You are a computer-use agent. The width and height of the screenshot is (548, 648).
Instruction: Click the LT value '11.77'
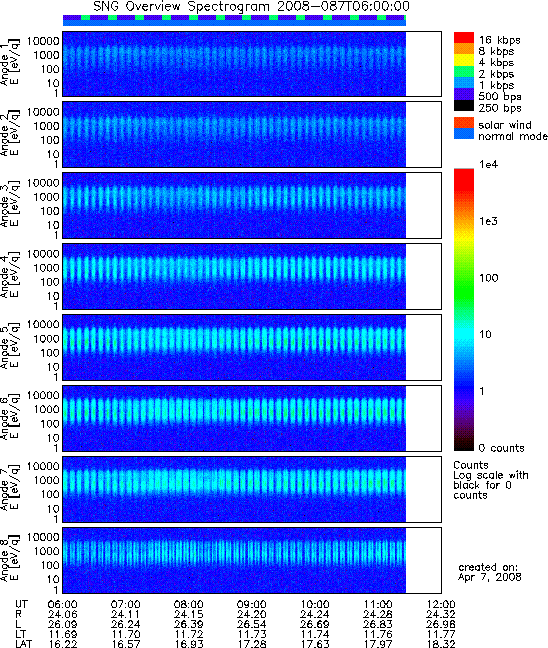(x=441, y=634)
